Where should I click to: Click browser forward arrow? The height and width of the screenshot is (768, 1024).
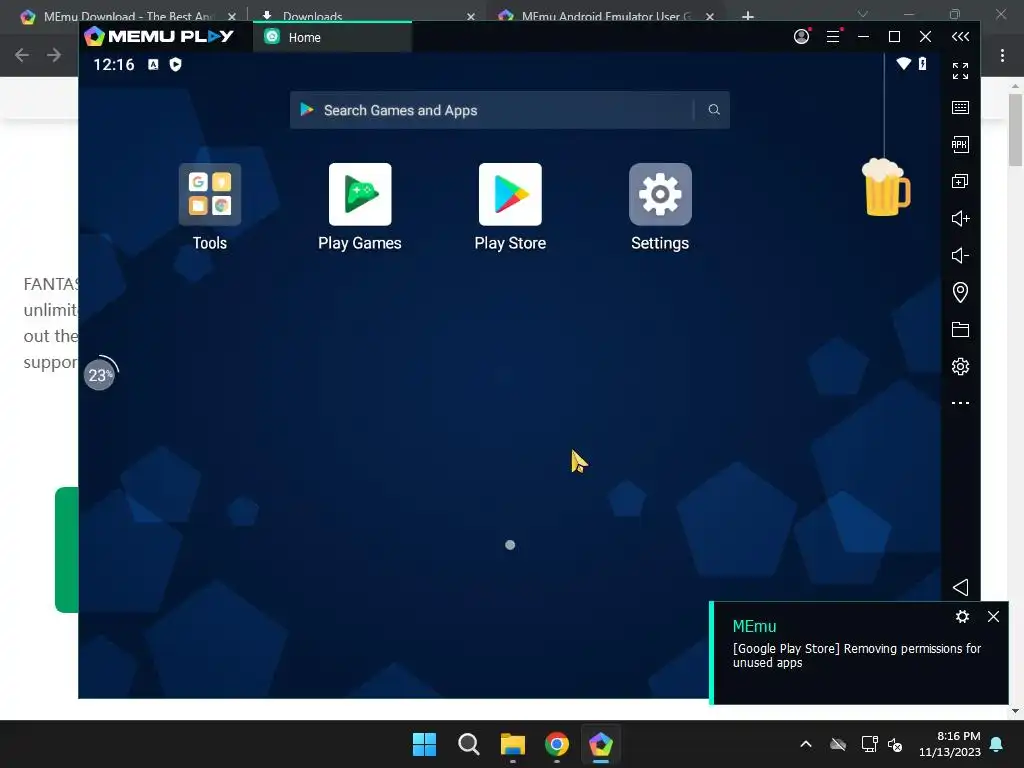click(54, 55)
